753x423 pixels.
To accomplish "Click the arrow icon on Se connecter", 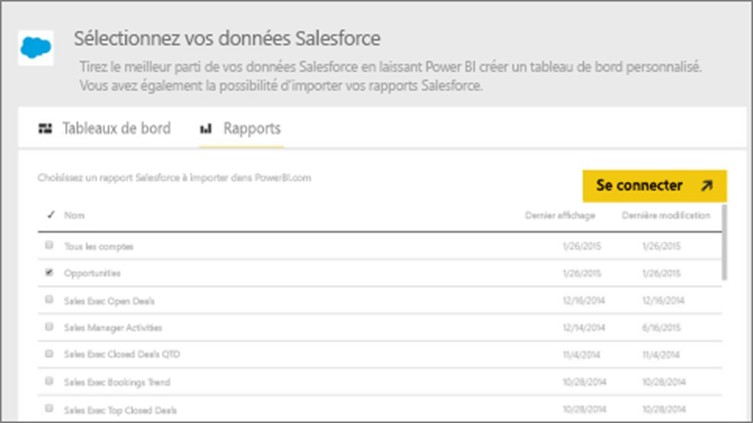I will [706, 185].
